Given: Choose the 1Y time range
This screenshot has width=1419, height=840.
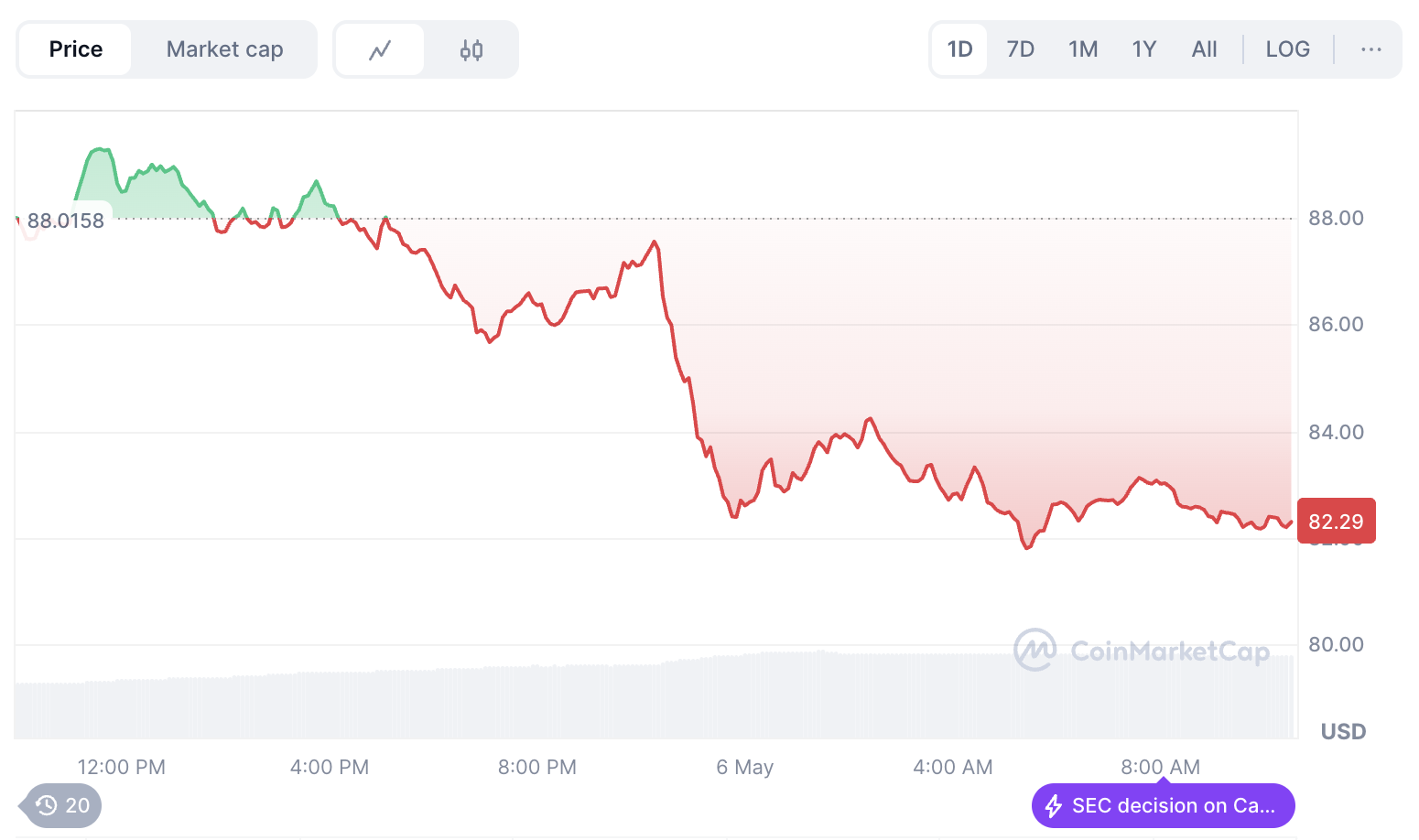Looking at the screenshot, I should [1144, 49].
